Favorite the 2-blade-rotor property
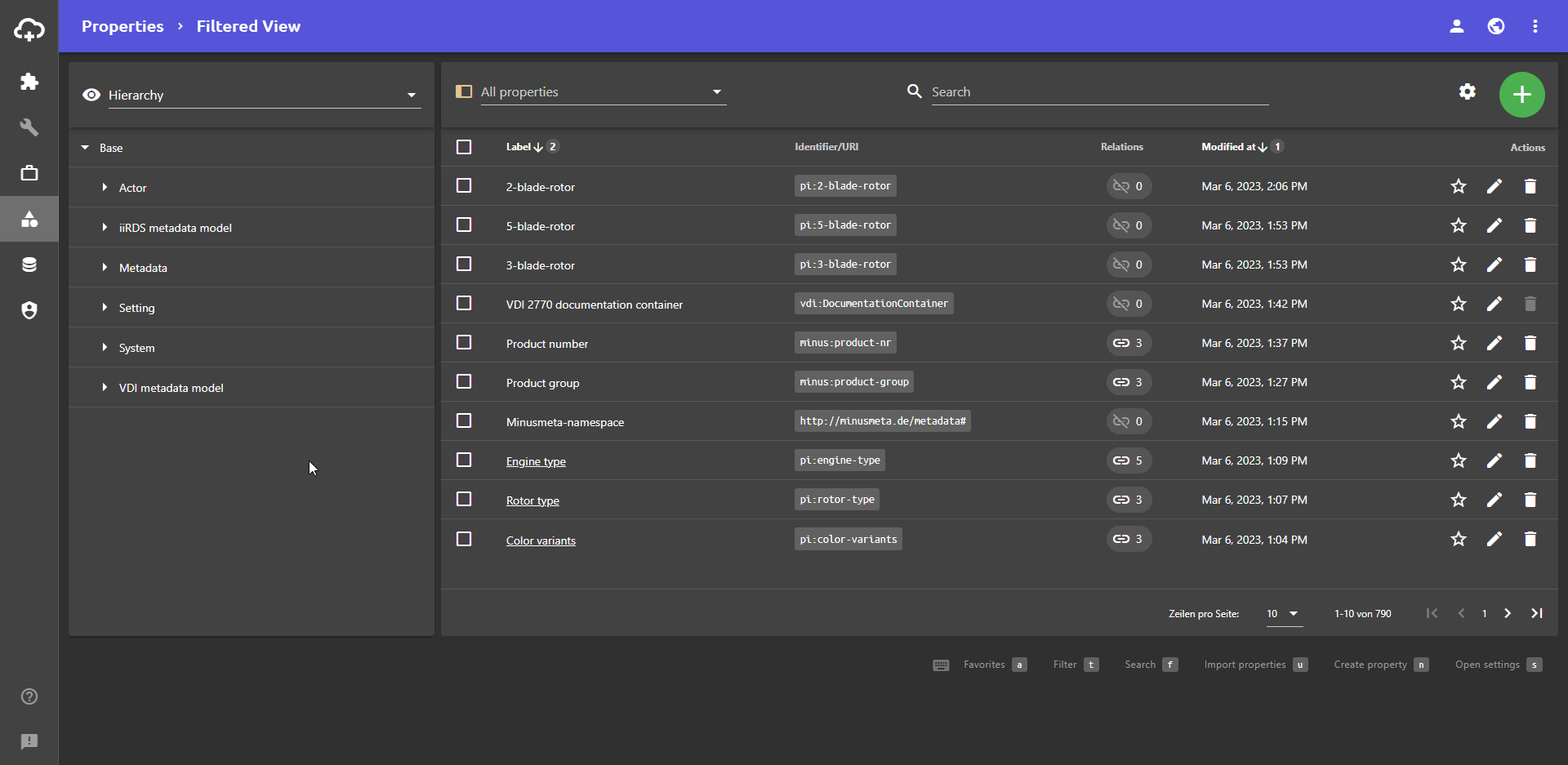 [x=1459, y=186]
